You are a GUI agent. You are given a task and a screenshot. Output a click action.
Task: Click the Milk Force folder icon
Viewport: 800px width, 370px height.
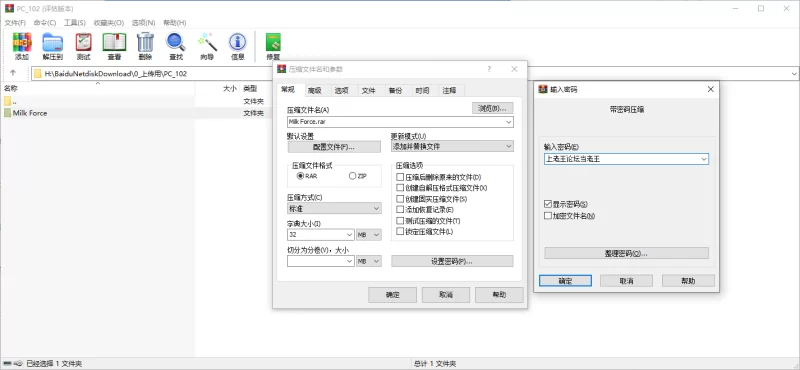[7, 113]
